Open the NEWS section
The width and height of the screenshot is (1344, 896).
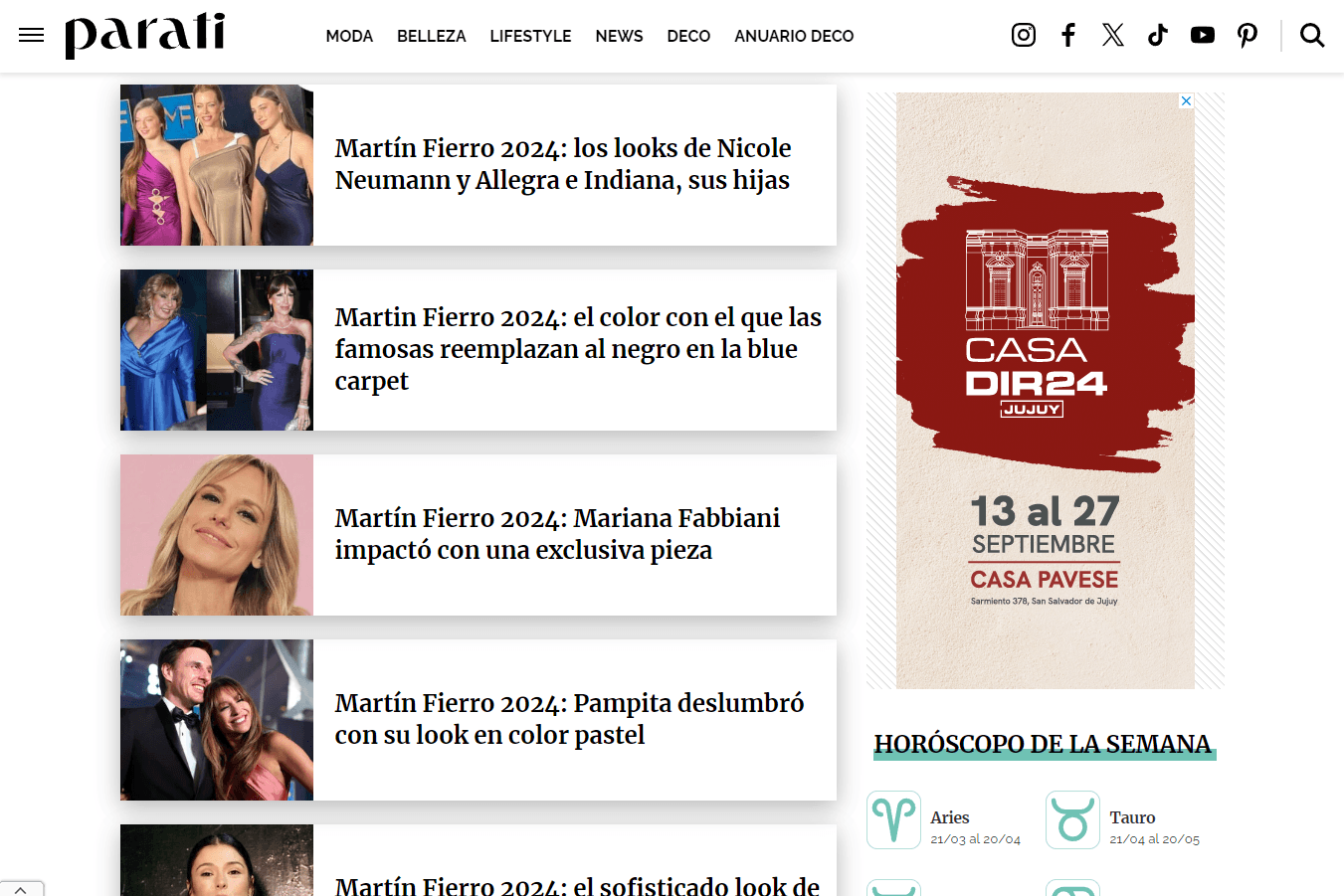(x=619, y=36)
